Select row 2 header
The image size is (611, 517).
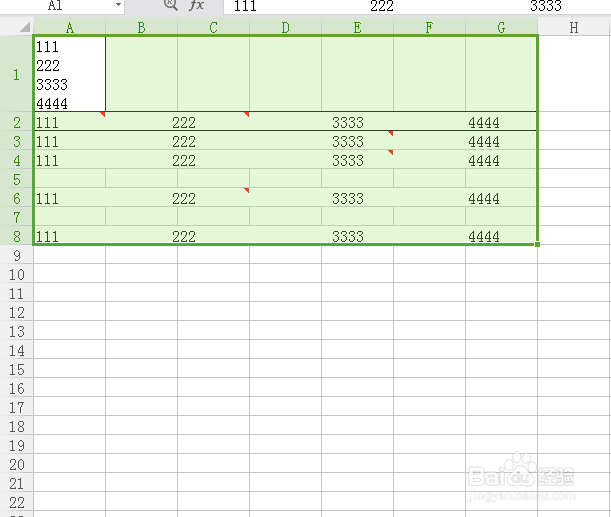16,122
